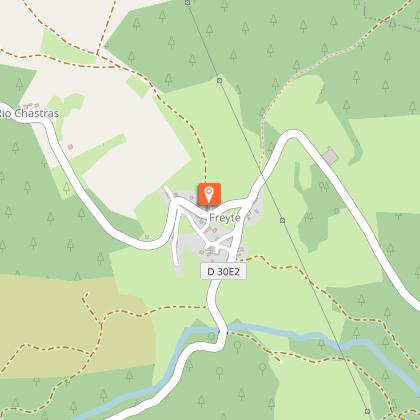Select the tiny building beside the western road curve
The height and width of the screenshot is (420, 420).
click(147, 237)
